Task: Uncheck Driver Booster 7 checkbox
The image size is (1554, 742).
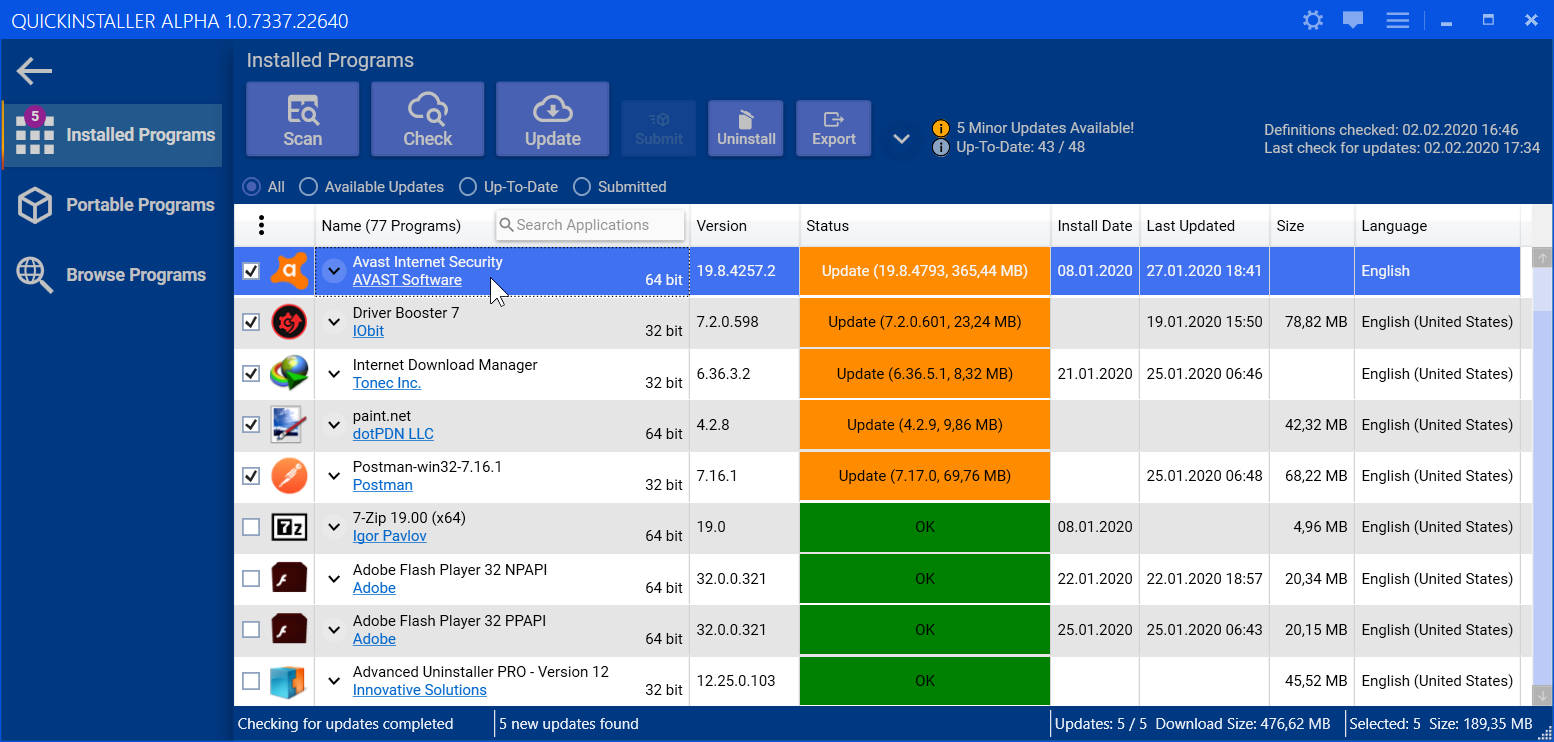Action: tap(251, 322)
